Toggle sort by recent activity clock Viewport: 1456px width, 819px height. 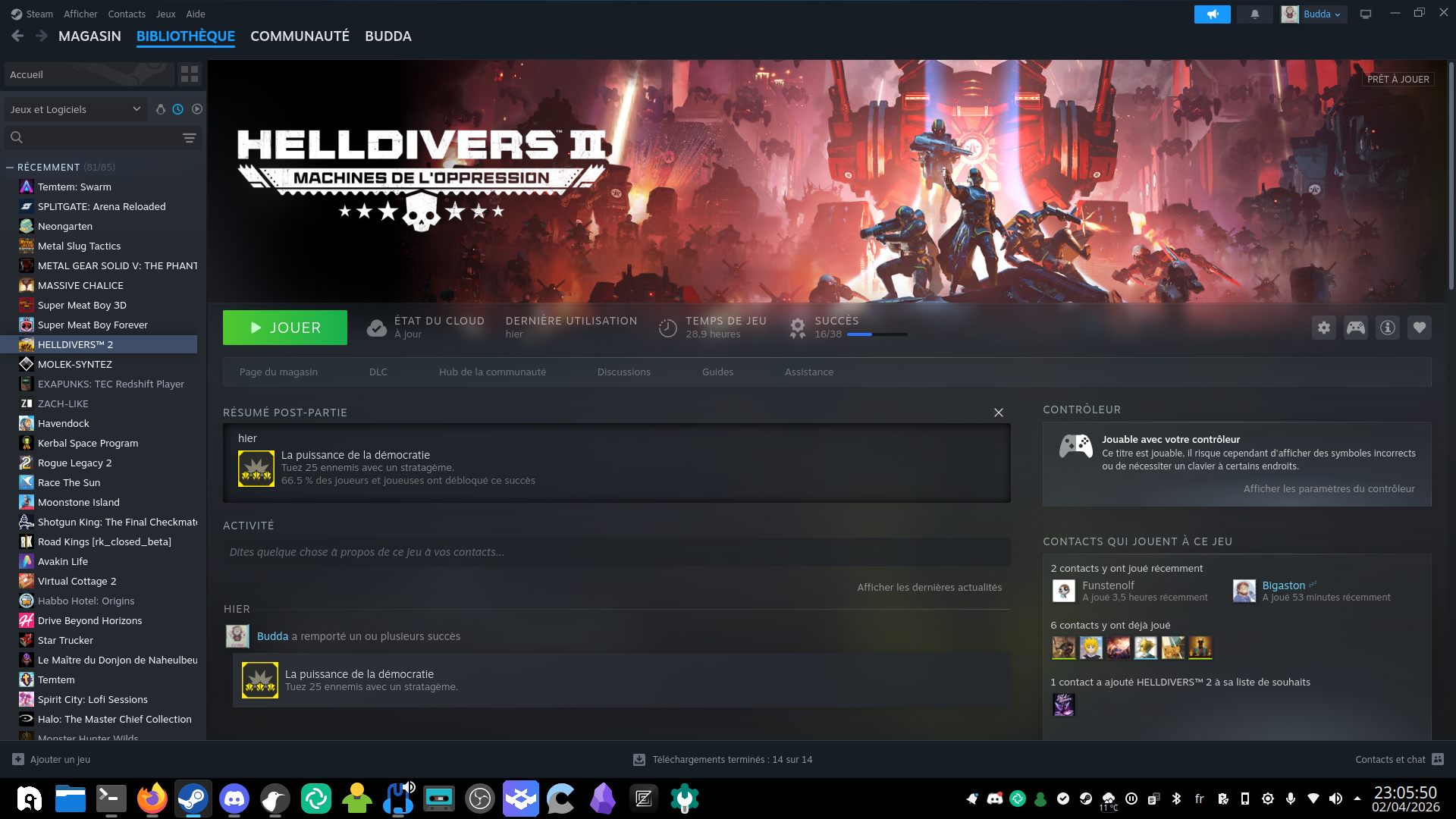177,109
